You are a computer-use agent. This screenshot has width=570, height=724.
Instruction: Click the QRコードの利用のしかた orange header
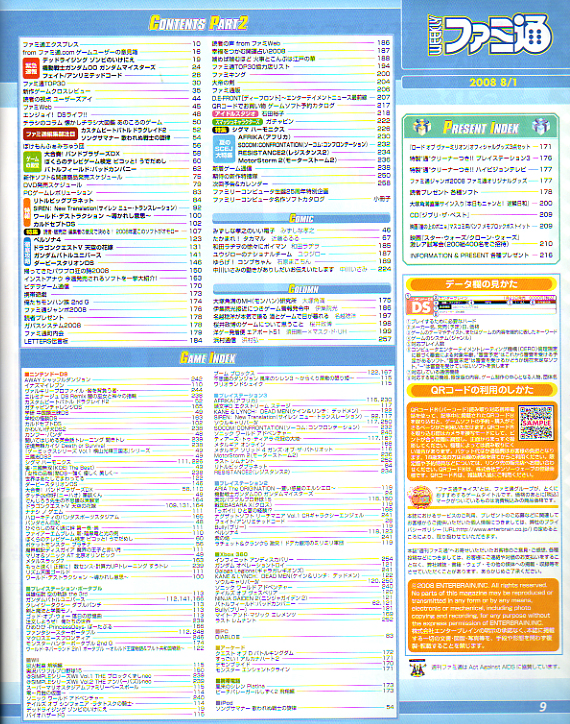482,390
